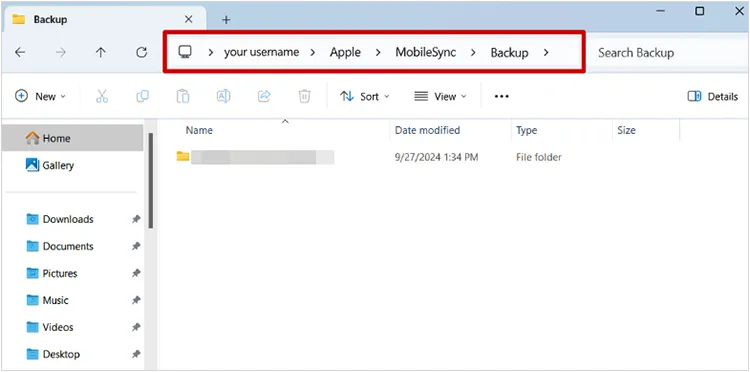
Task: Expand chevron after 'Apple' breadcrumb
Action: 378,53
